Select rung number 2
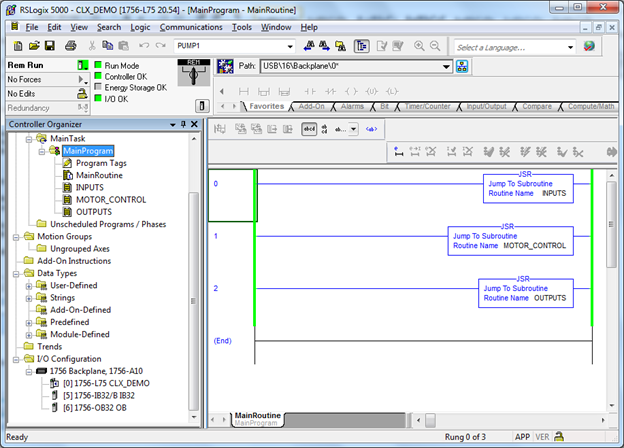624x448 pixels. (216, 288)
